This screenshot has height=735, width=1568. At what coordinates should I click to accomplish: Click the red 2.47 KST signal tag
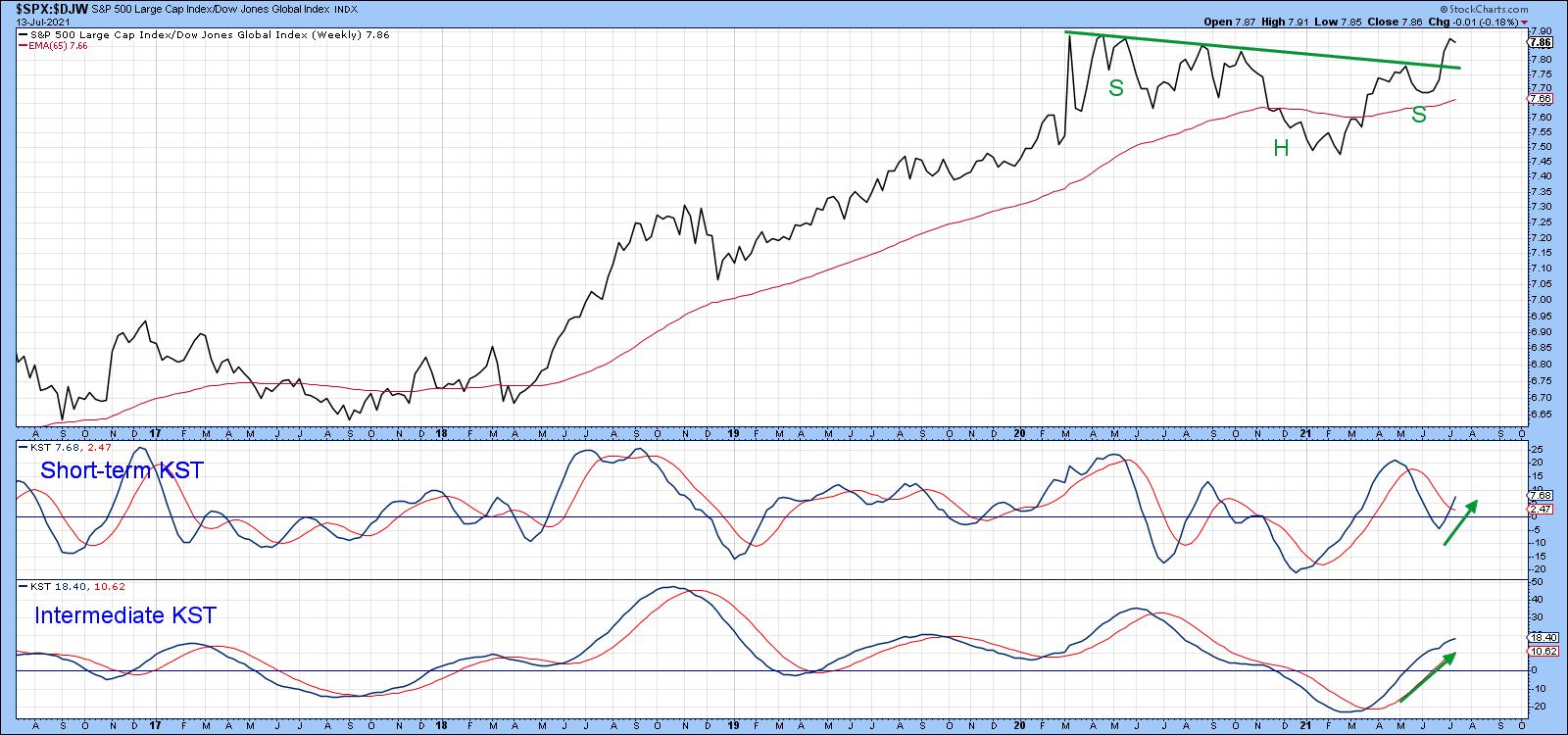tap(1540, 510)
